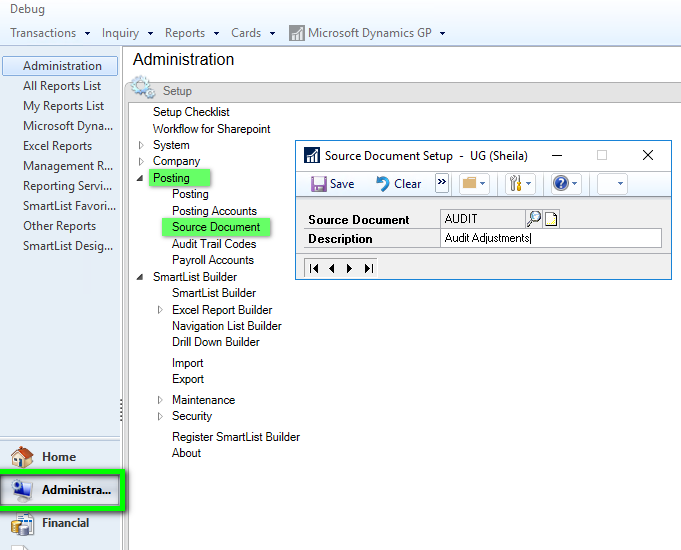Open the Debug menu

(27, 9)
